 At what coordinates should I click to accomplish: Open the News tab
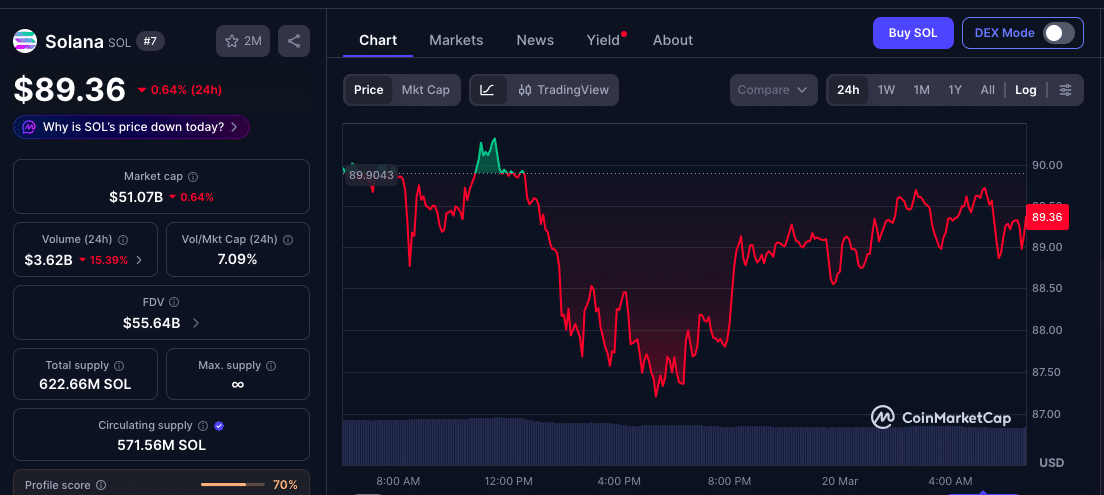click(x=535, y=40)
